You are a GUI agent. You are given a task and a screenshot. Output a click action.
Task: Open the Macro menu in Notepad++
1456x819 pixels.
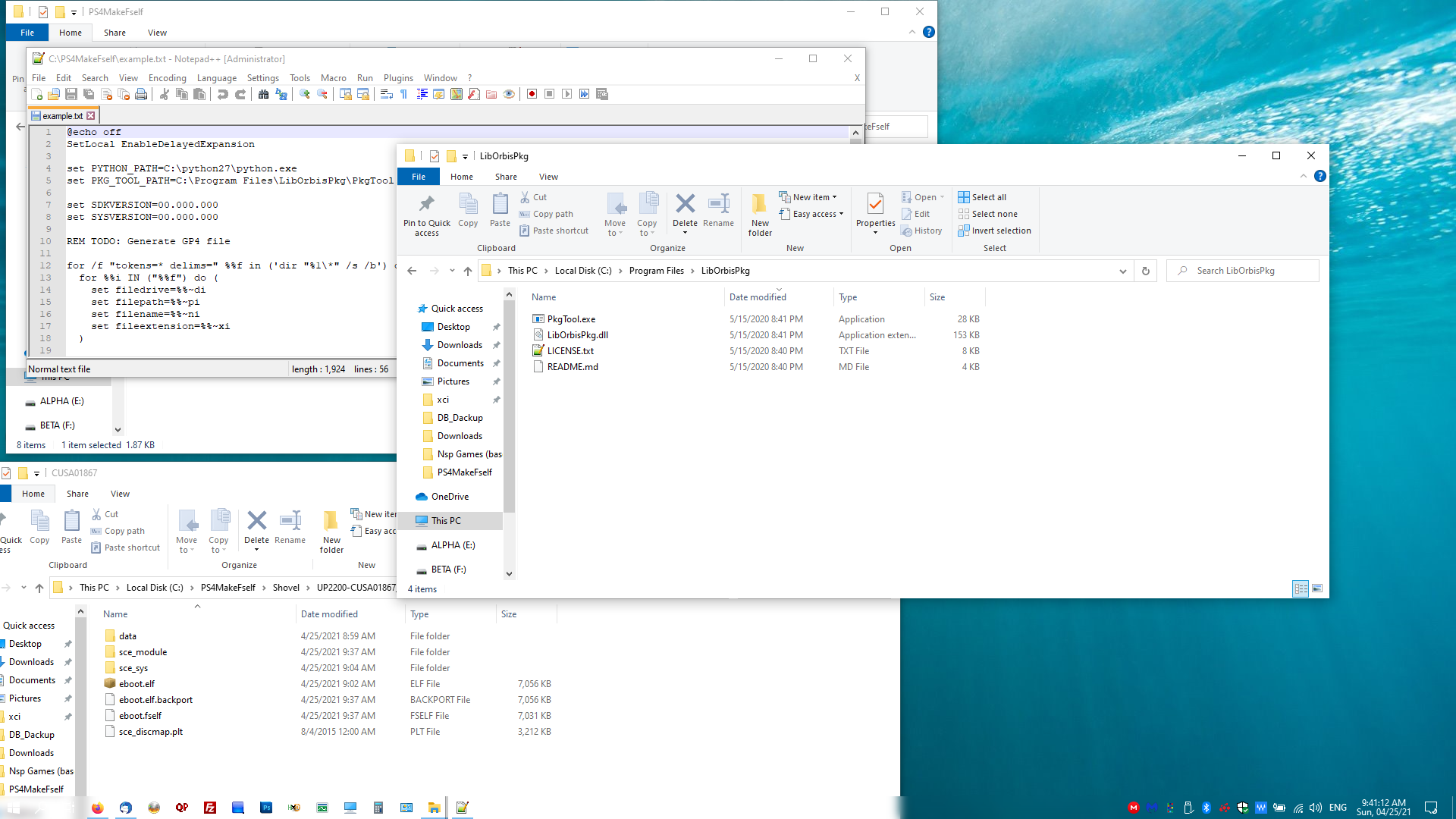[x=333, y=78]
